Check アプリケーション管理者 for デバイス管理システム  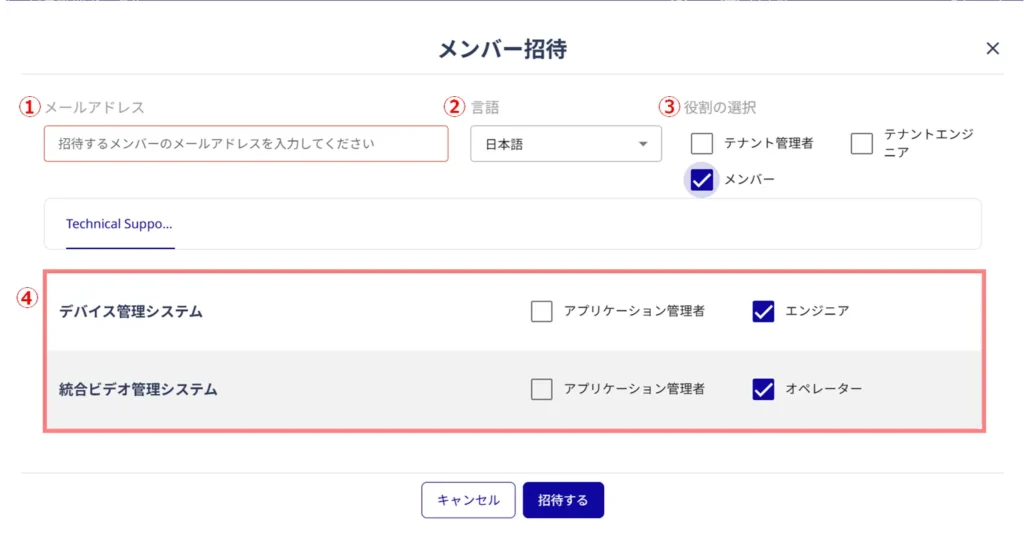[542, 311]
